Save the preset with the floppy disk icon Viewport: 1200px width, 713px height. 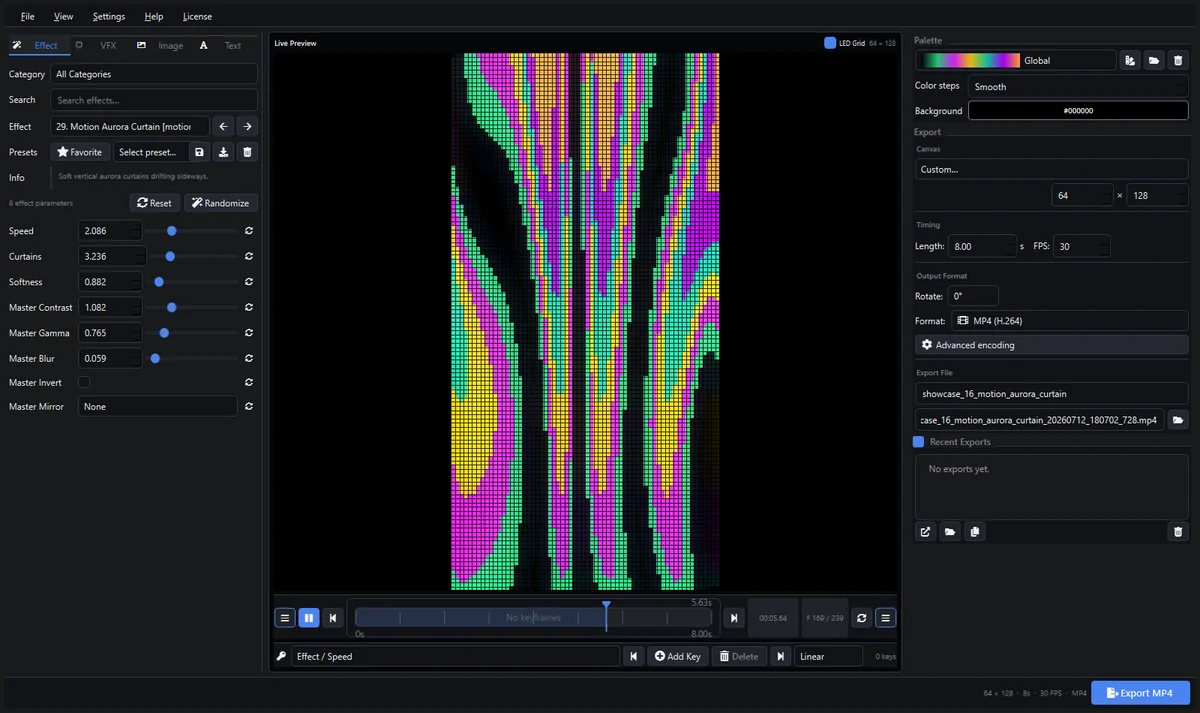pos(200,152)
